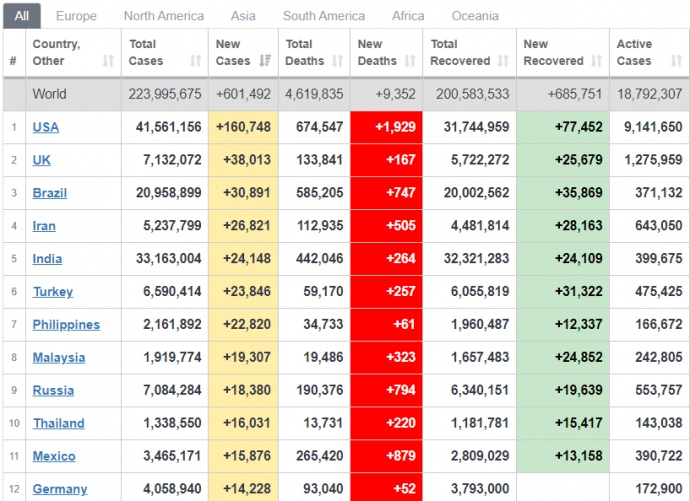Click the Brazil country link
The height and width of the screenshot is (501, 690).
(50, 193)
